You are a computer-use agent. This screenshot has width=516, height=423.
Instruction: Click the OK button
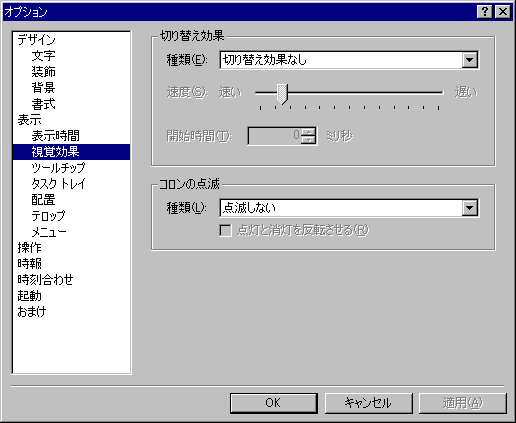274,403
